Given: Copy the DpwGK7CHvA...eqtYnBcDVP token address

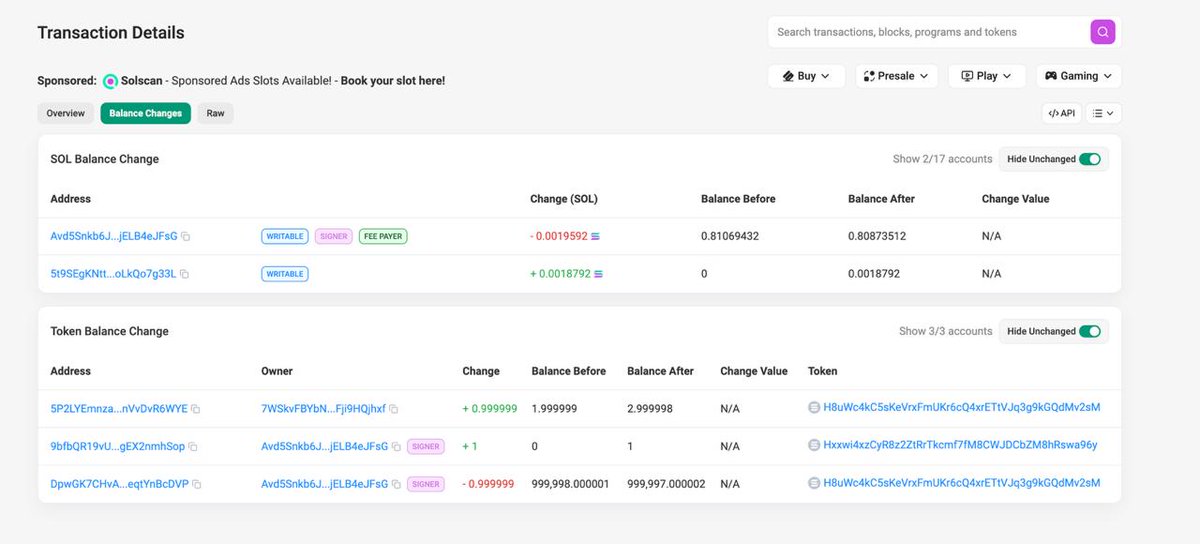Looking at the screenshot, I should tap(197, 484).
